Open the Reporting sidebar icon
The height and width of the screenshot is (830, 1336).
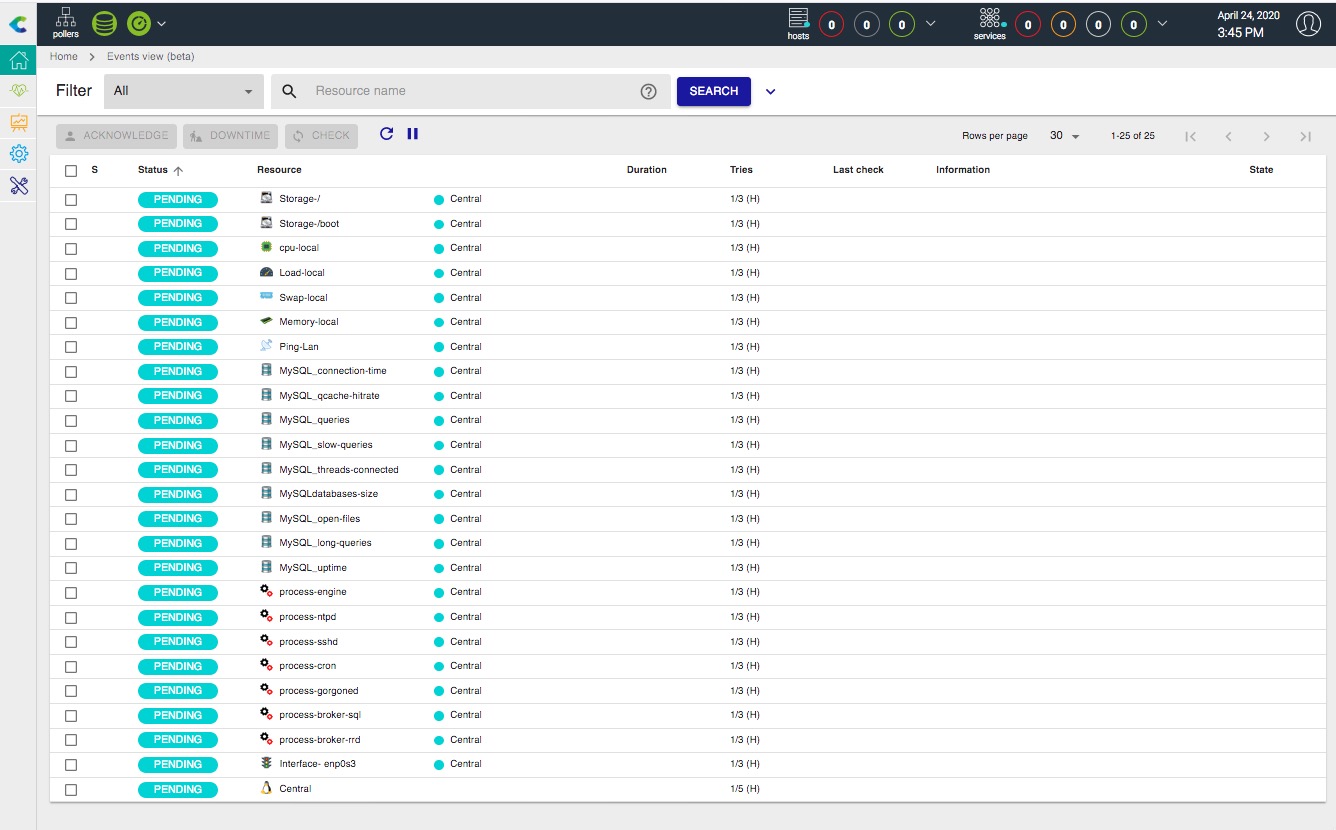pyautogui.click(x=18, y=122)
